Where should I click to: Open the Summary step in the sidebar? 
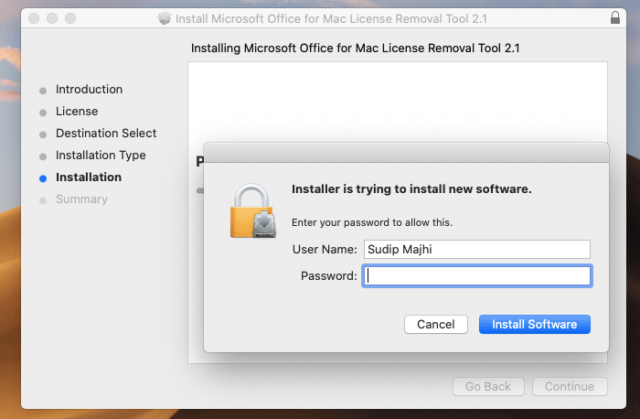click(x=82, y=199)
